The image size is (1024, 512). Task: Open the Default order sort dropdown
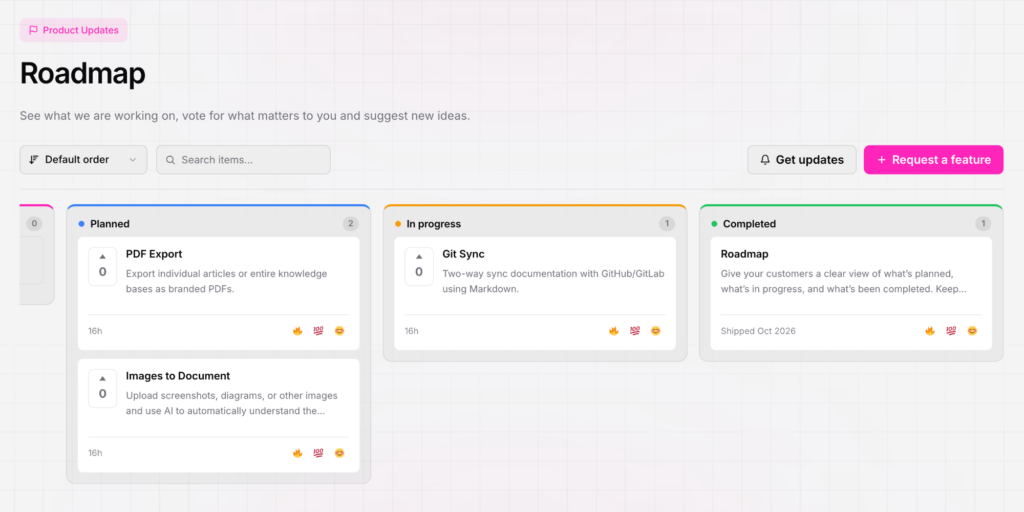pyautogui.click(x=84, y=160)
